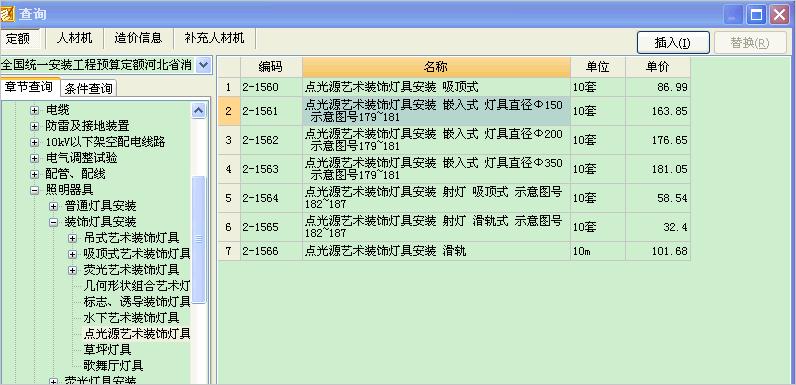796x385 pixels.
Task: Open the 人材机 tab
Action: pyautogui.click(x=74, y=38)
